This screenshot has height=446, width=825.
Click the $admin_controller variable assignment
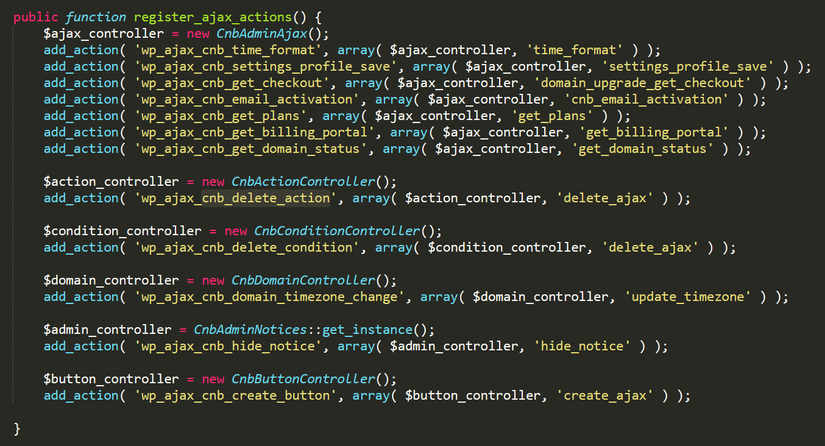pos(107,330)
